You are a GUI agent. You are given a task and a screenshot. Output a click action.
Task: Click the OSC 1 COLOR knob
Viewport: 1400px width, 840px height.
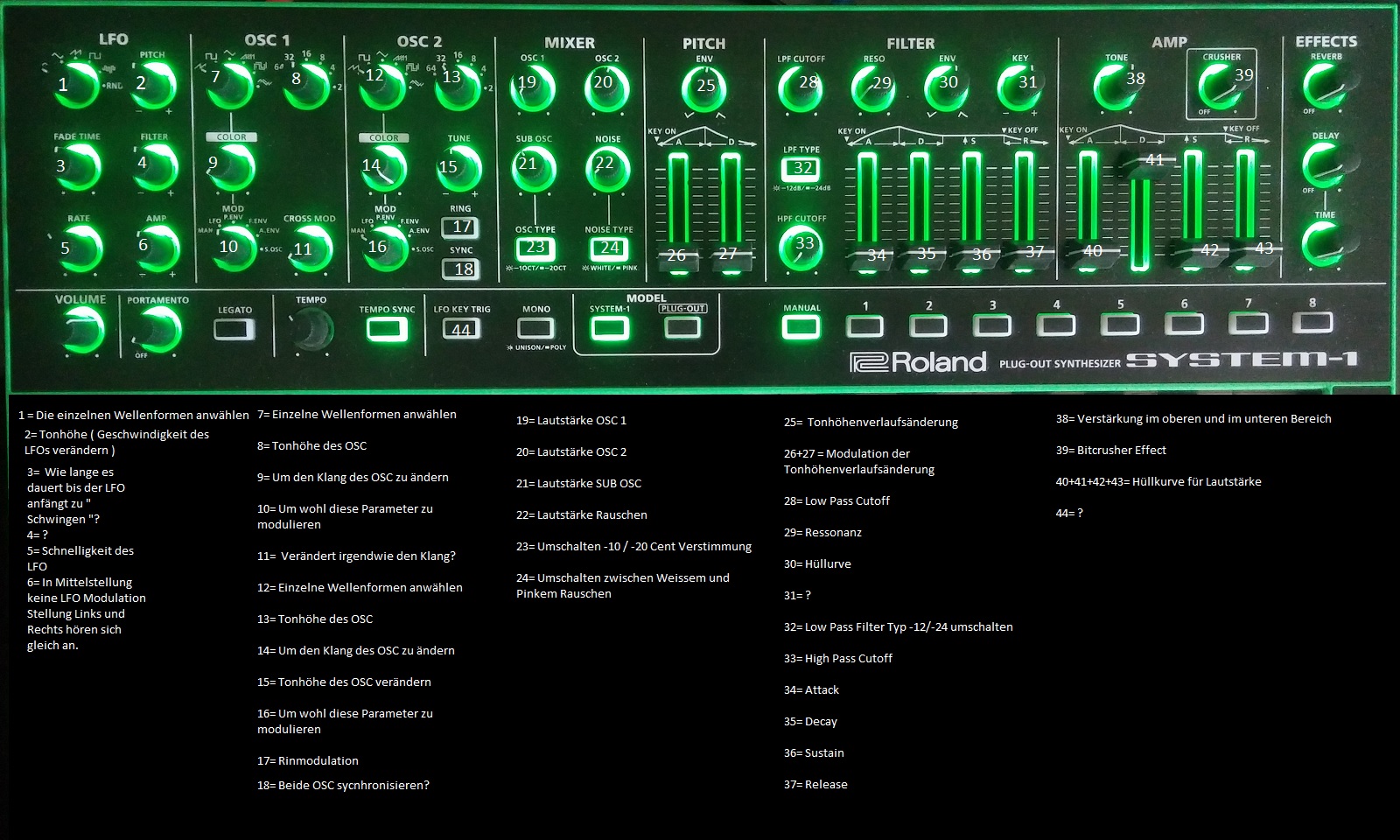[x=230, y=166]
